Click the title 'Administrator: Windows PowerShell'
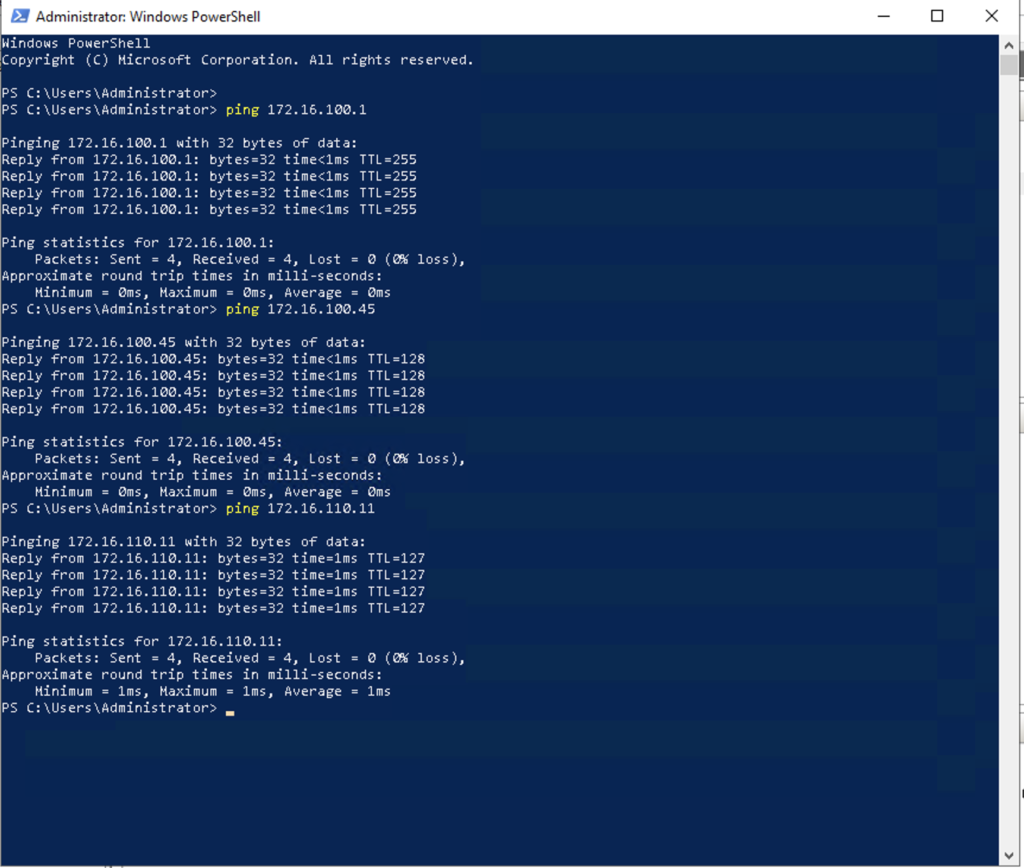1024x868 pixels. tap(148, 17)
